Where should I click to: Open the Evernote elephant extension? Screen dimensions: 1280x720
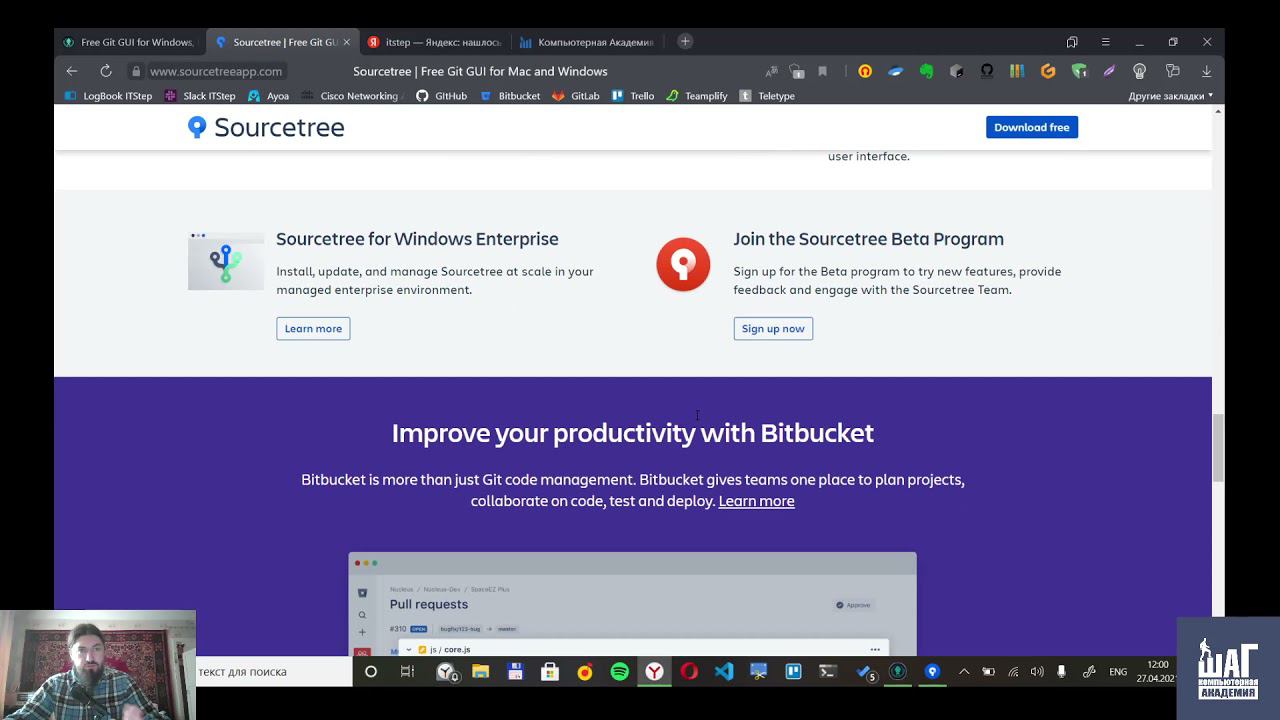[x=927, y=71]
